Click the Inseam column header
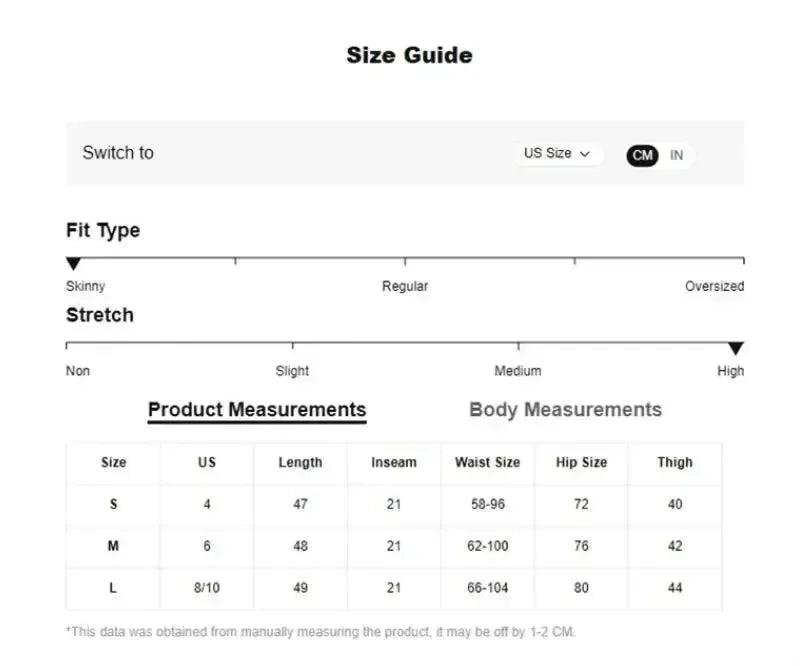This screenshot has width=808, height=666. click(394, 463)
